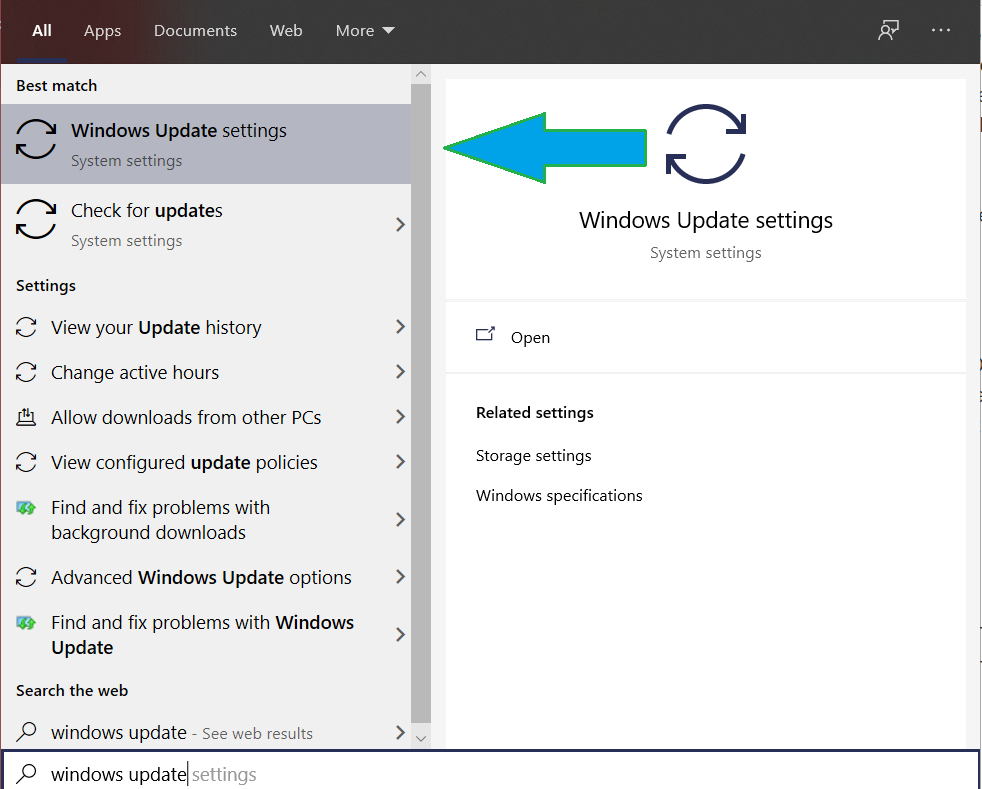Switch to the Web tab
The width and height of the screenshot is (982, 789).
tap(286, 31)
